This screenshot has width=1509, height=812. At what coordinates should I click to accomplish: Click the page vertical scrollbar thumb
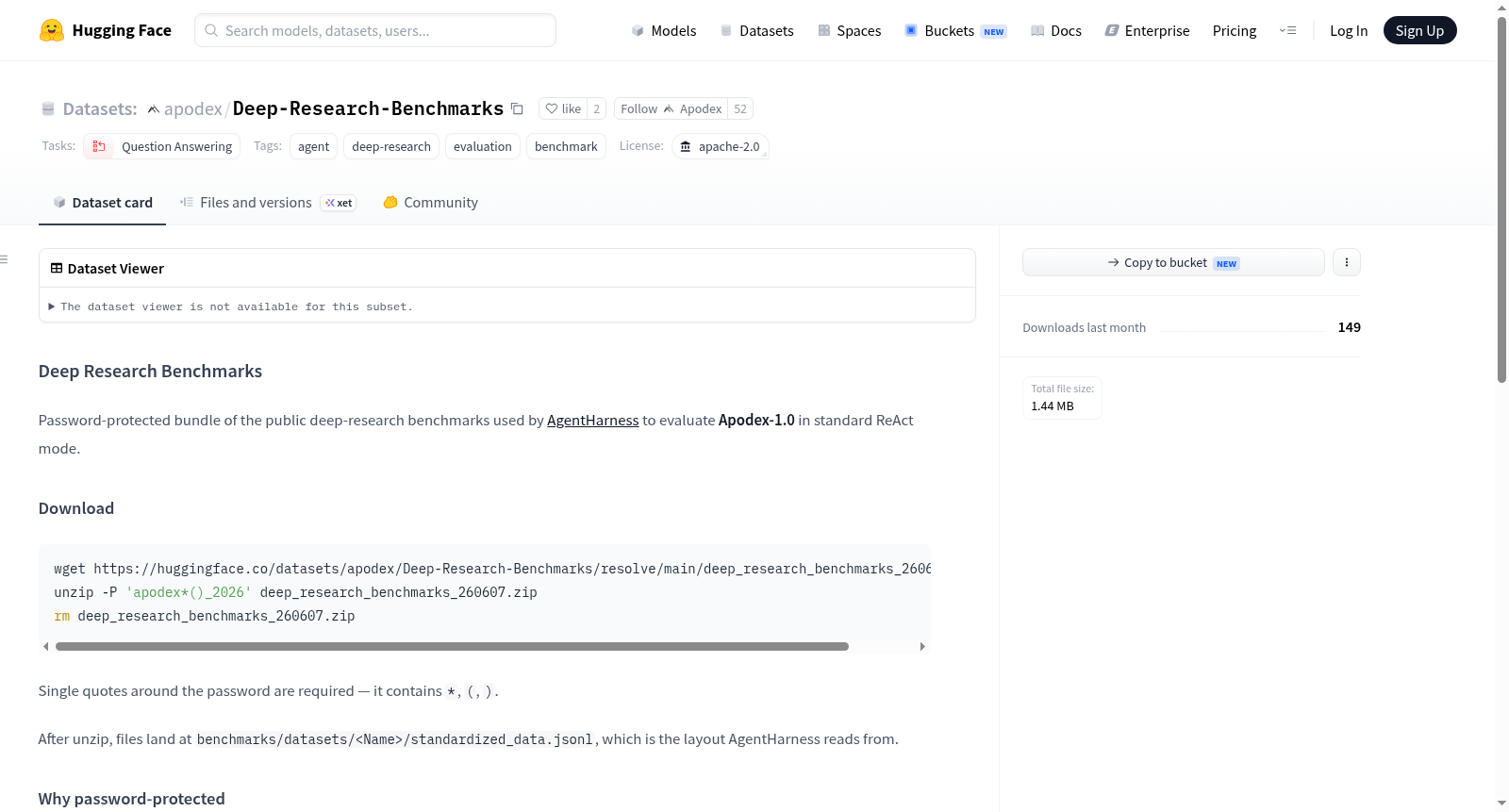click(x=1501, y=198)
